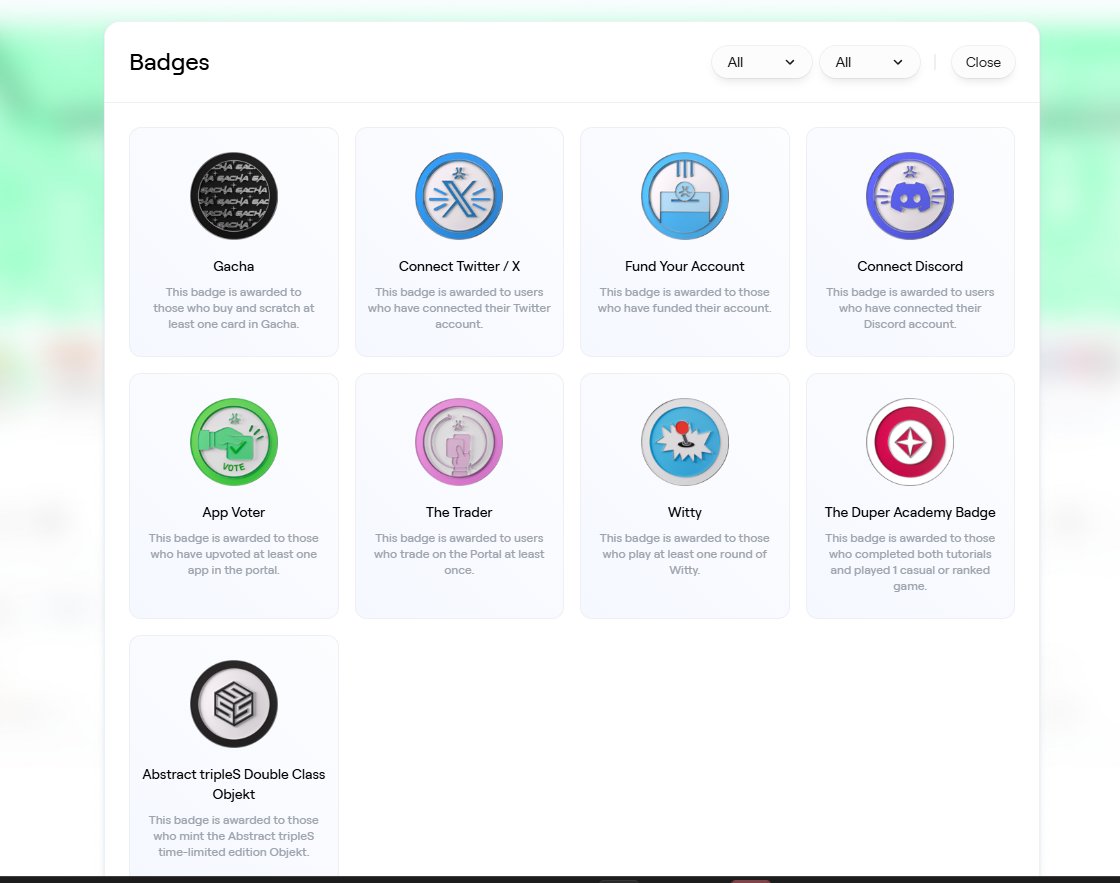Click the 'Witty' badge title

pos(685,512)
